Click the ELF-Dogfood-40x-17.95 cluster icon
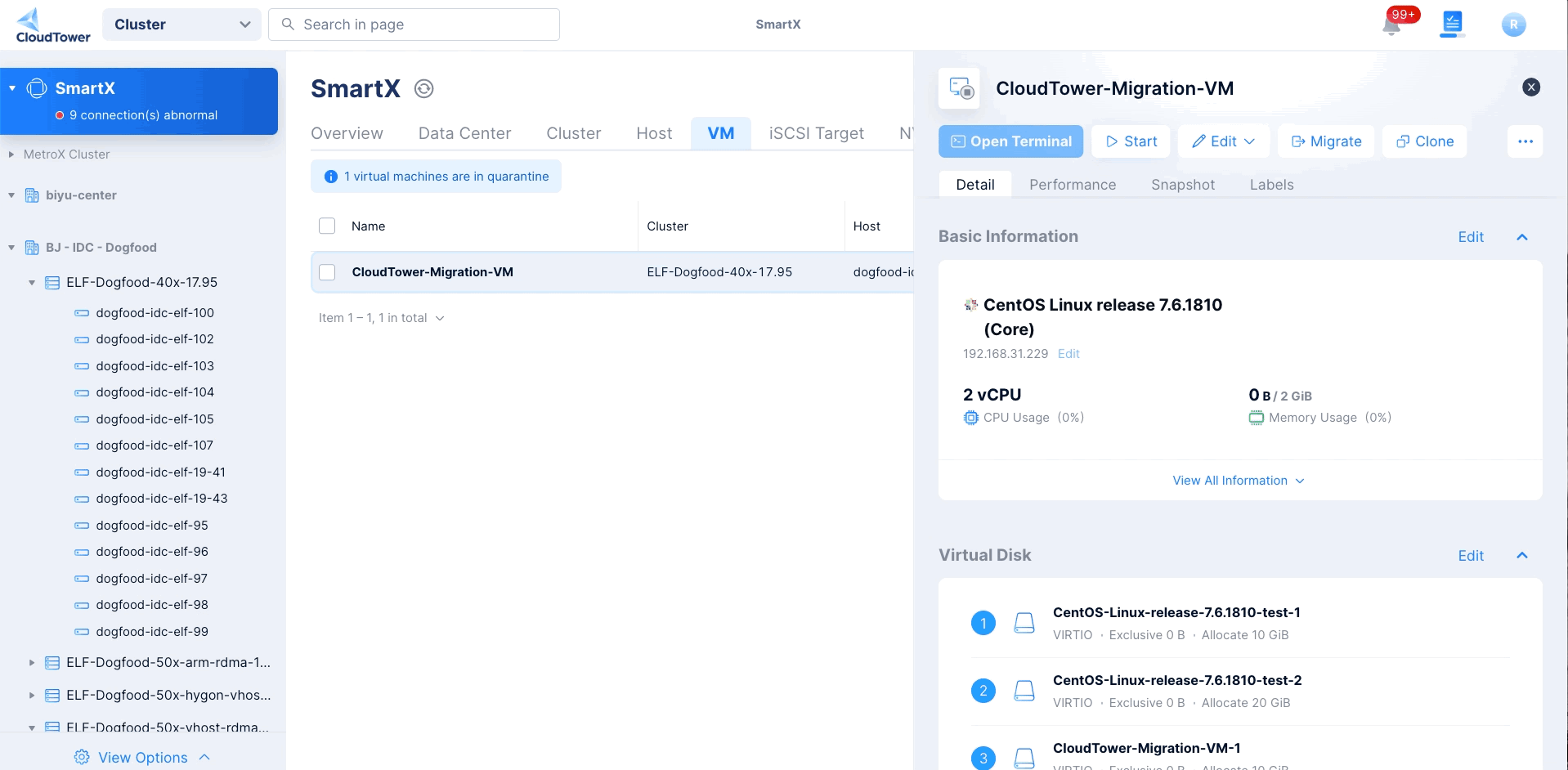1568x770 pixels. tap(52, 283)
